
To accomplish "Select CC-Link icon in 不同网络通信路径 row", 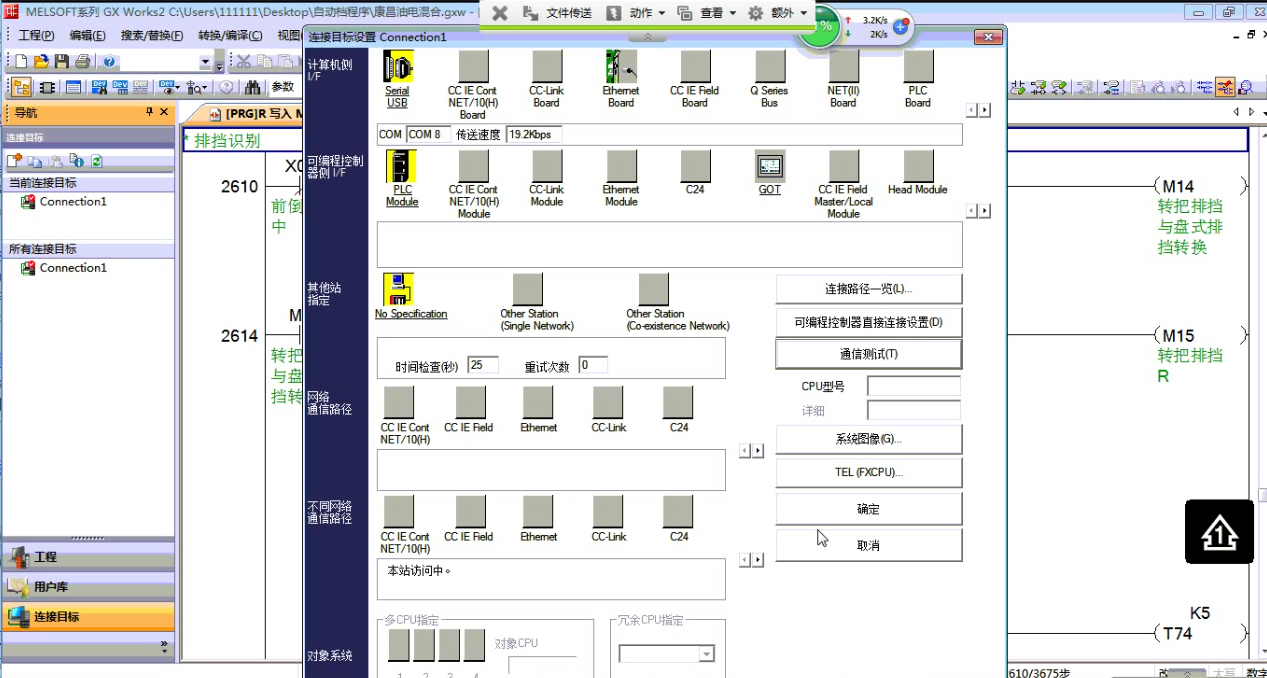I will 608,512.
